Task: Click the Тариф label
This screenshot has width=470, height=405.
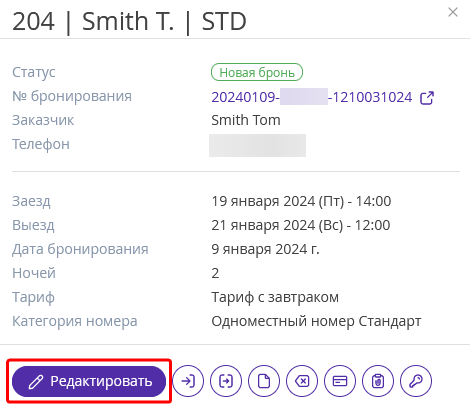Action: tap(33, 297)
